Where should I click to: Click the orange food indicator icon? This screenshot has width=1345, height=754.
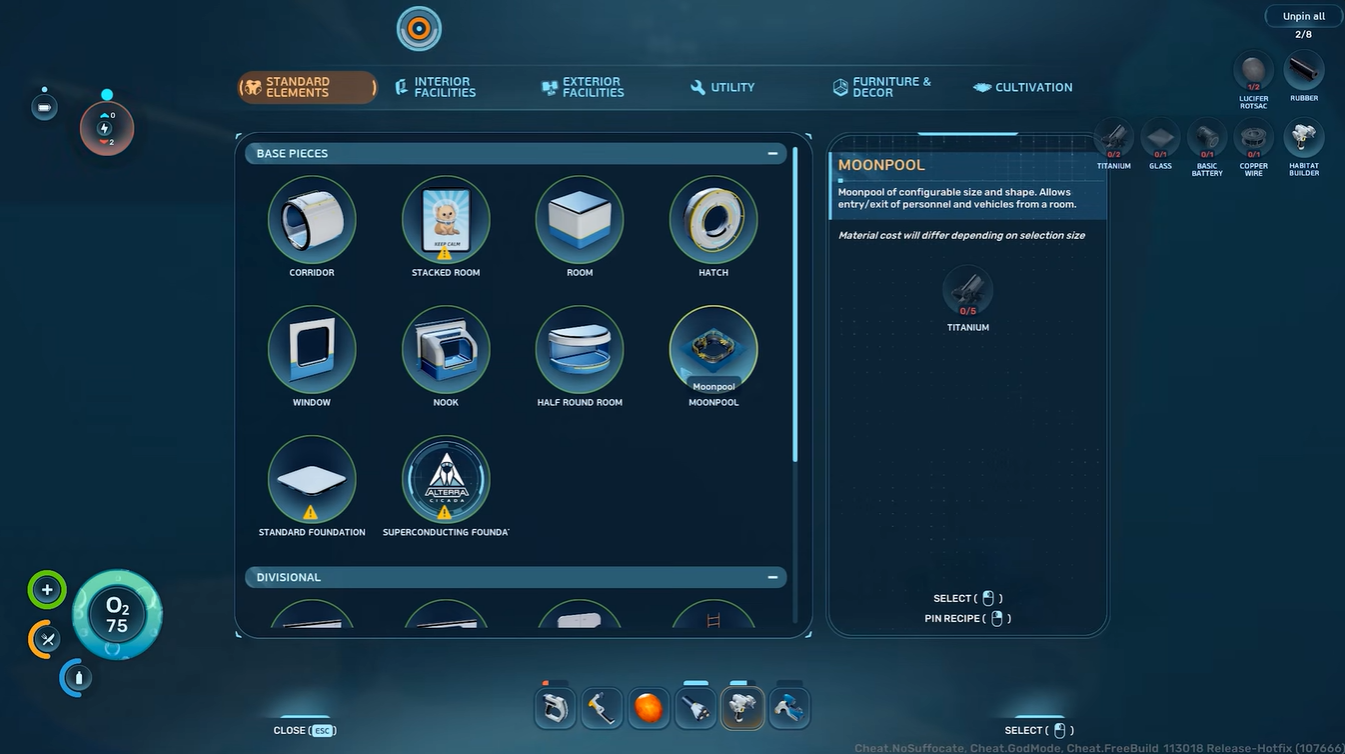(x=45, y=639)
